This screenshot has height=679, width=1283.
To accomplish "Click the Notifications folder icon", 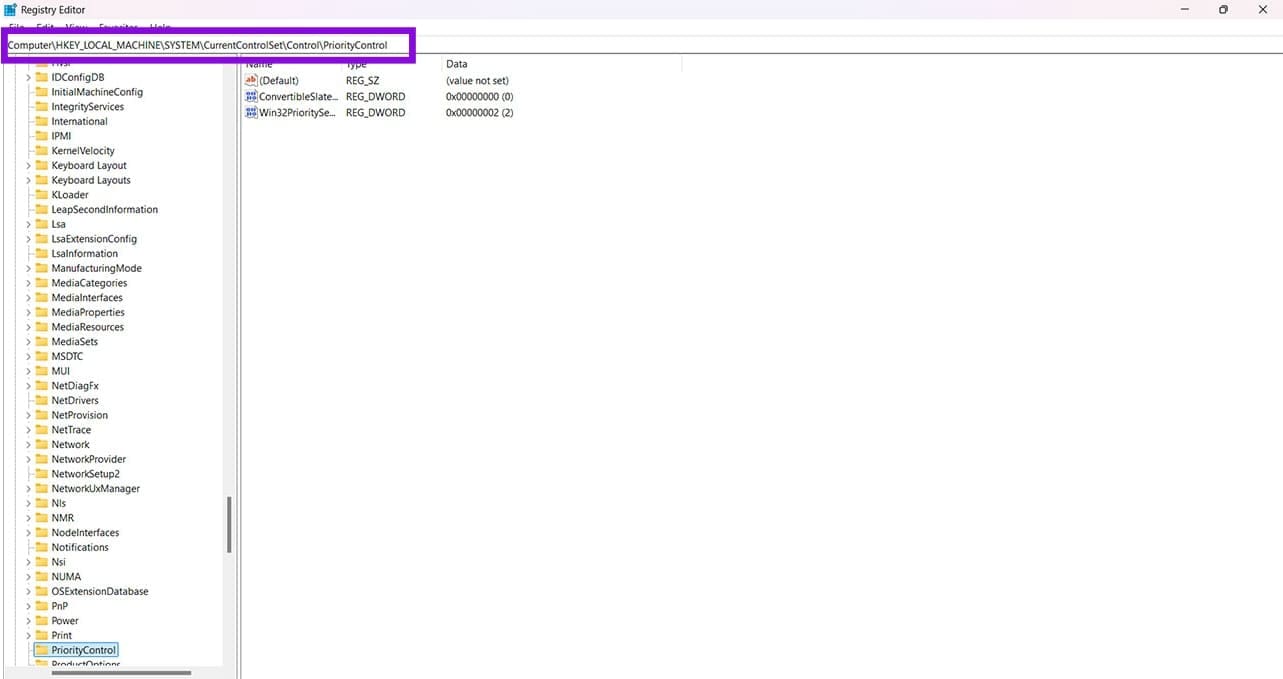I will click(42, 547).
